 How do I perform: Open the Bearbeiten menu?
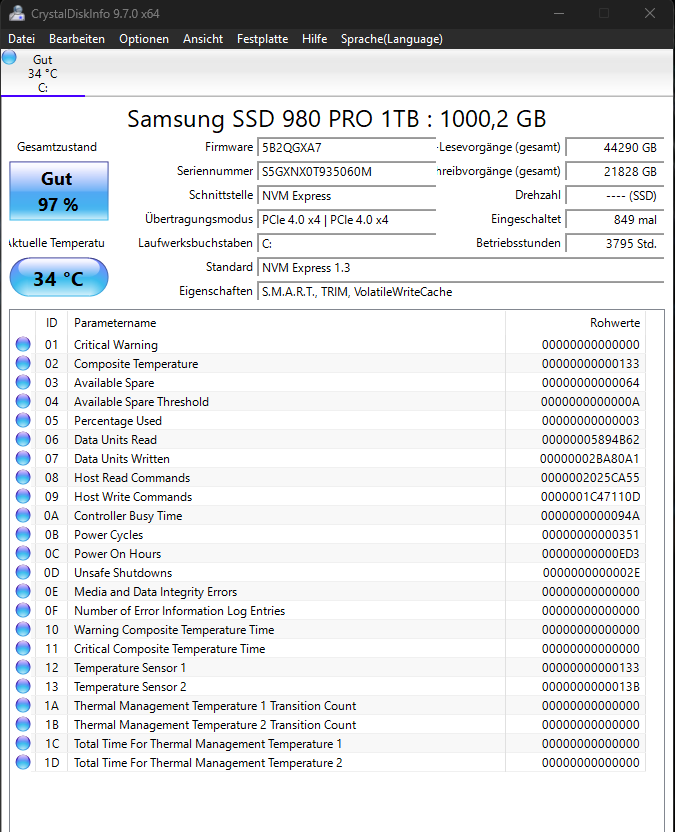point(77,39)
